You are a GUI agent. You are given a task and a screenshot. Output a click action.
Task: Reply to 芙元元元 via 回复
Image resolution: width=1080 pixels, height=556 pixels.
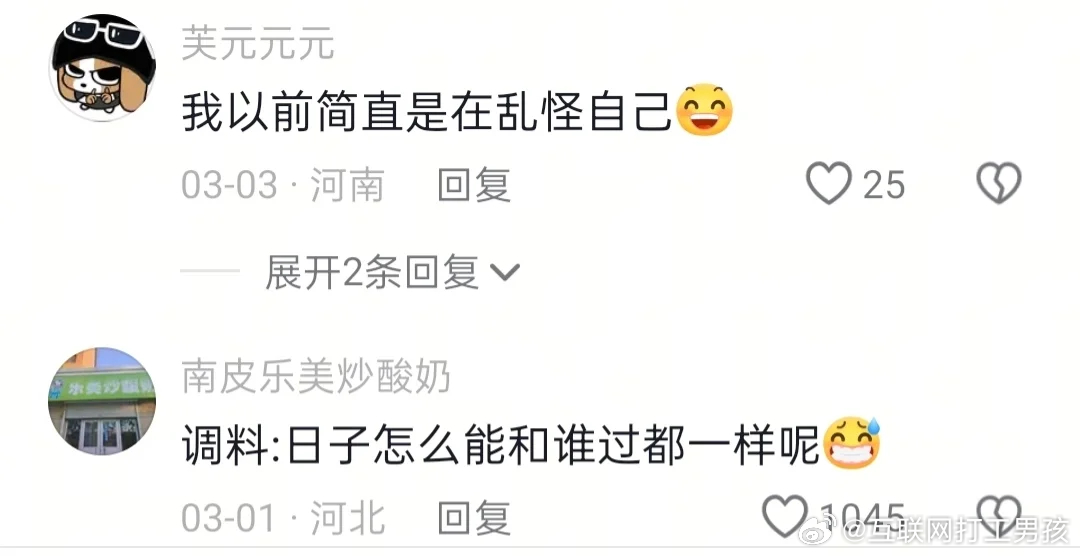tap(474, 185)
